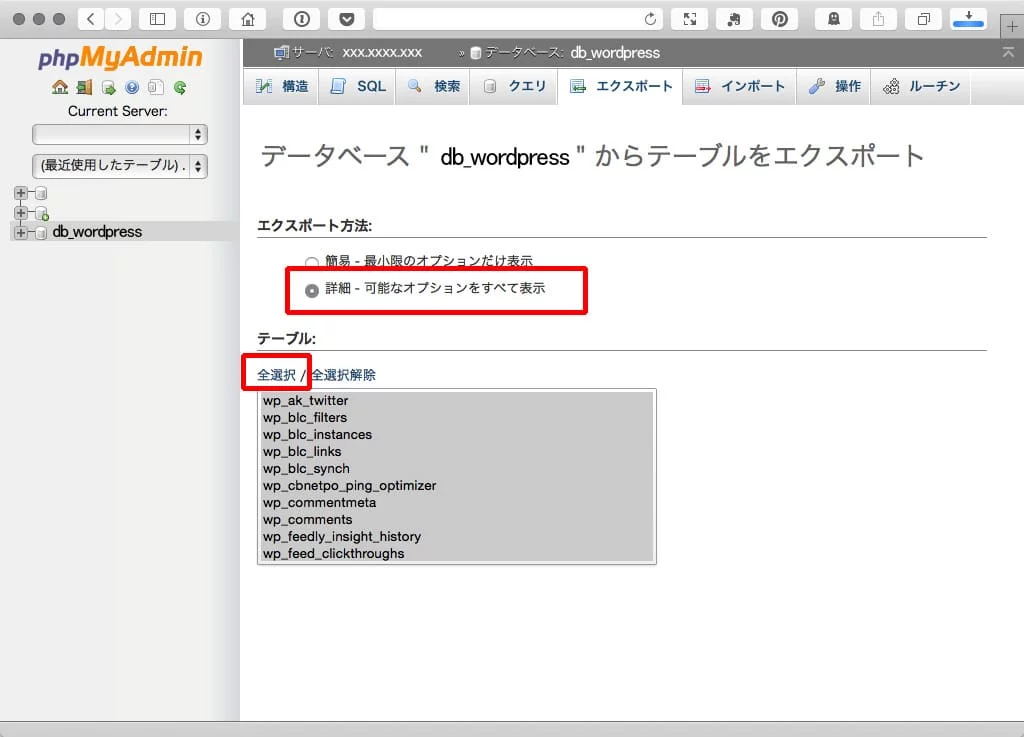Open the 検索 search tab
The image size is (1024, 737).
[433, 86]
